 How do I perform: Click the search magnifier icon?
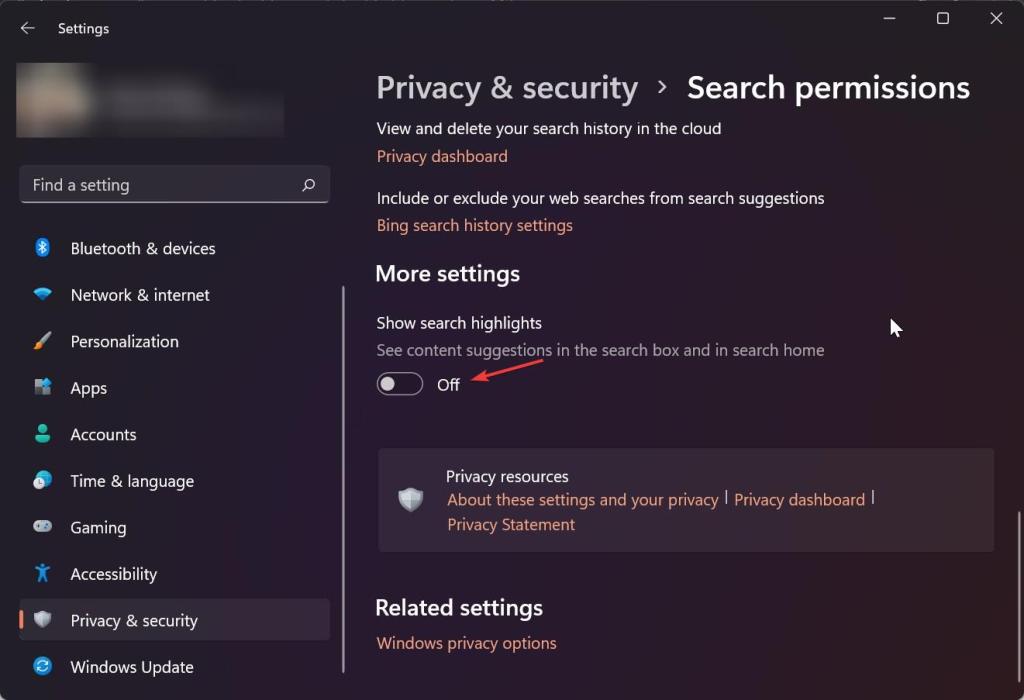pos(308,185)
